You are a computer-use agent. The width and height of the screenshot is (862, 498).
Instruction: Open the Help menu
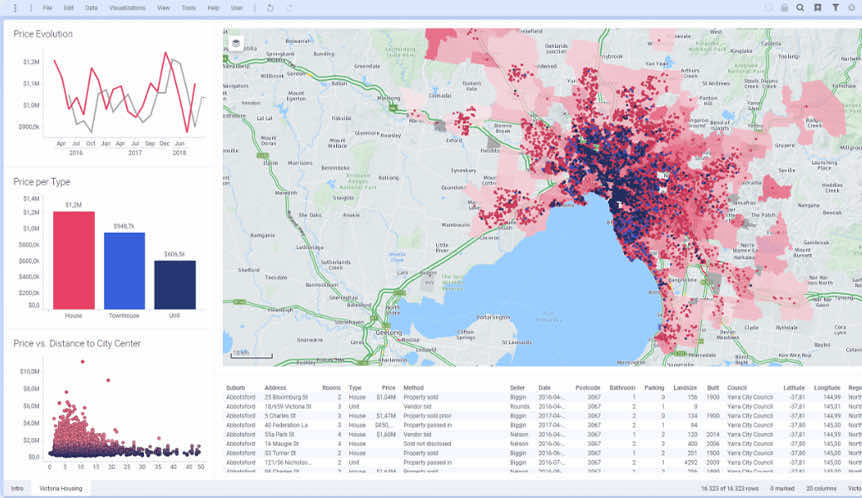pyautogui.click(x=213, y=8)
